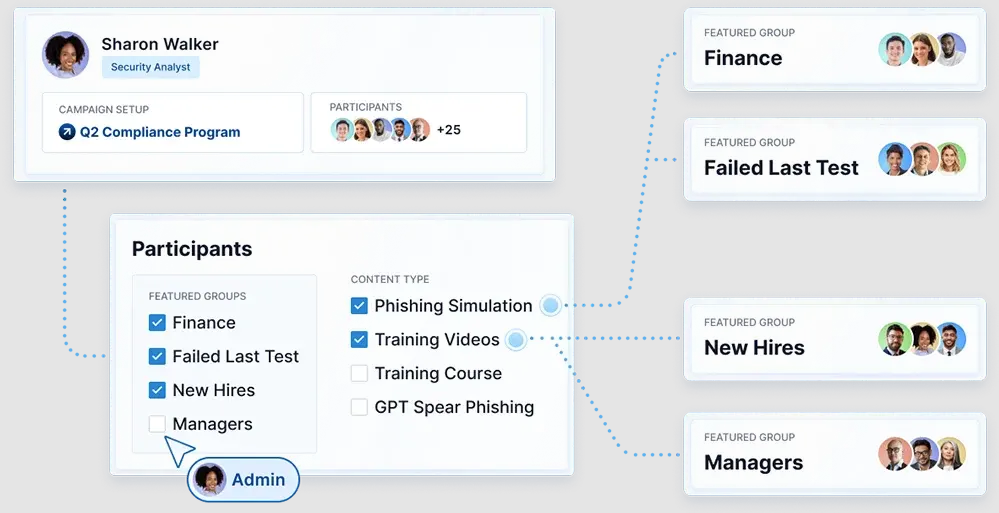Click the Training Videos connector dot

coord(515,340)
